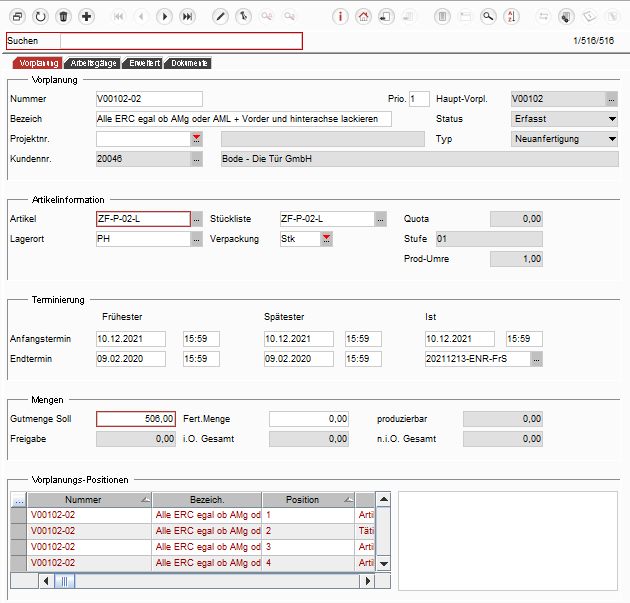
Task: Click the pencil edit icon
Action: [x=220, y=16]
